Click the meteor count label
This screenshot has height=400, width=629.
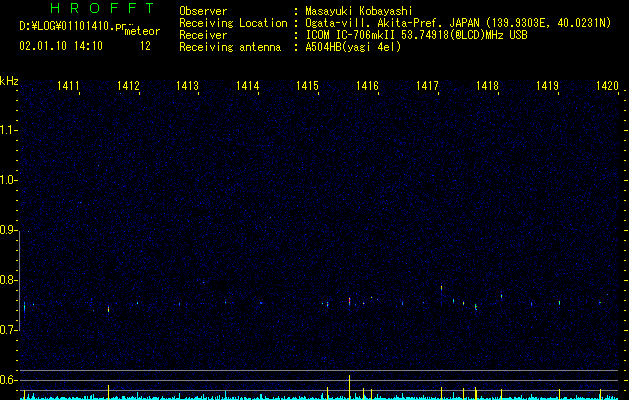click(x=142, y=31)
